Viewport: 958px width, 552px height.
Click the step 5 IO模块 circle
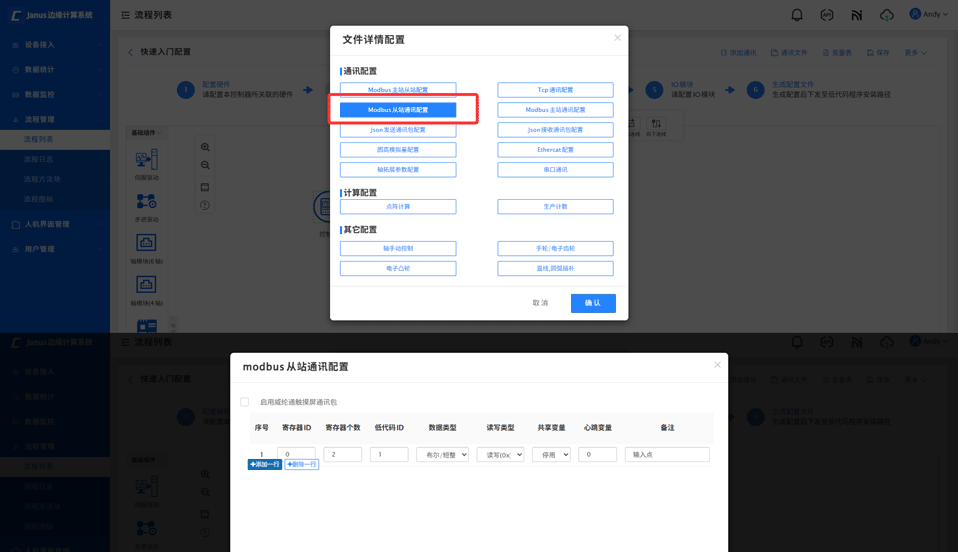tap(654, 90)
